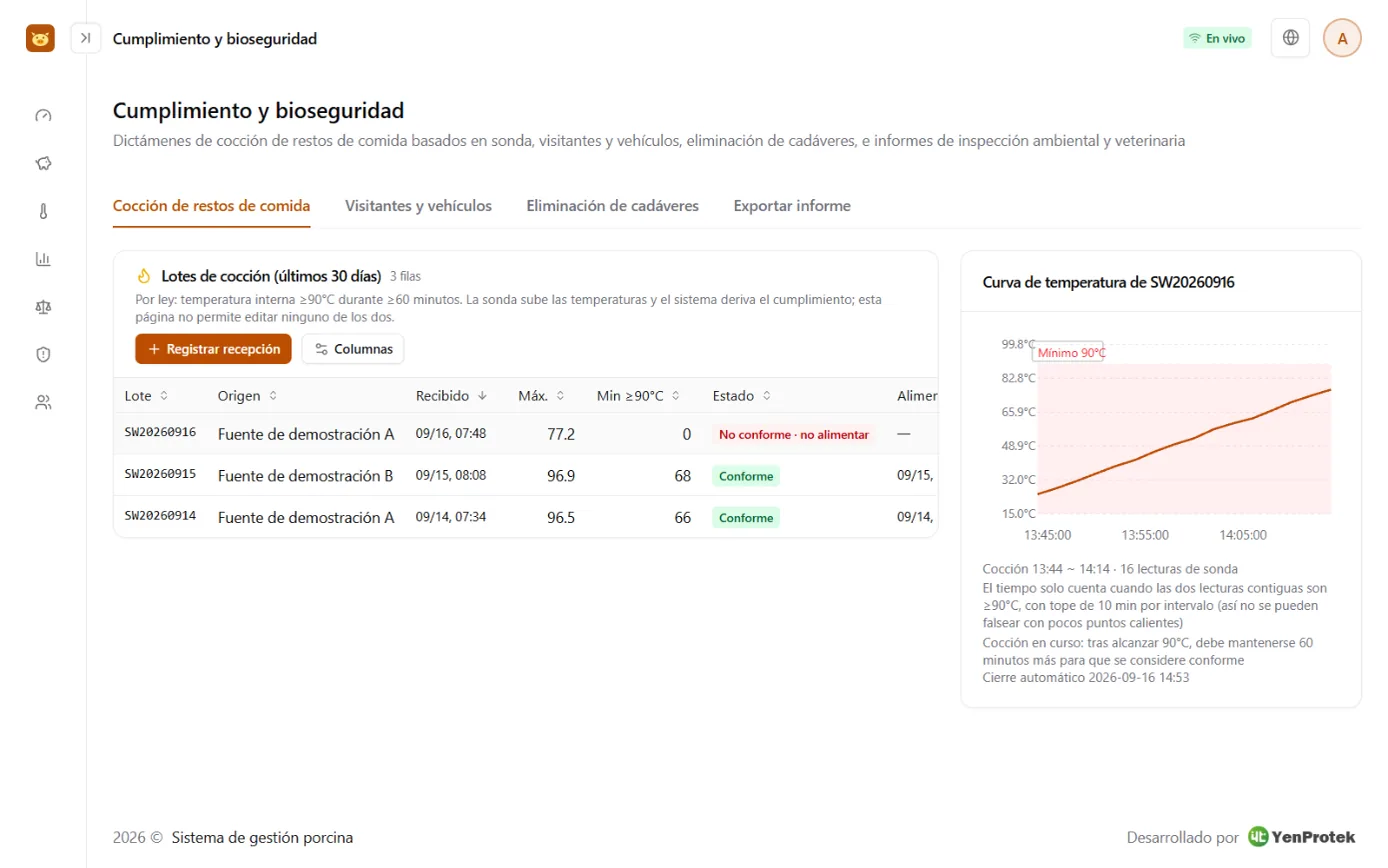Image resolution: width=1388 pixels, height=868 pixels.
Task: Switch to Exportar informe tab
Action: [792, 206]
